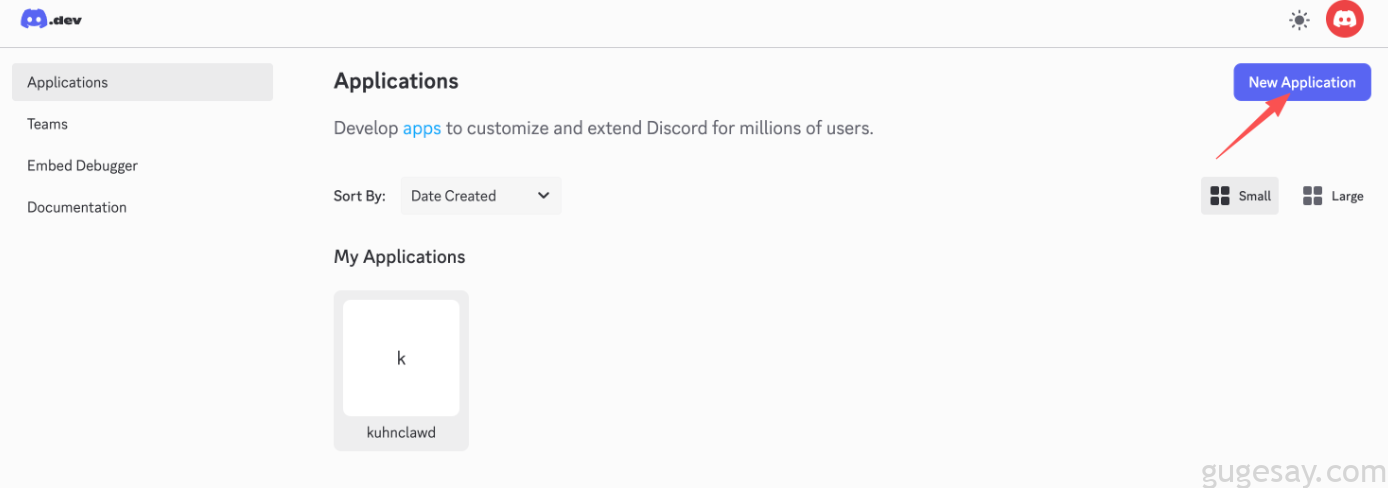Click the Discord logo in header

pos(34,19)
